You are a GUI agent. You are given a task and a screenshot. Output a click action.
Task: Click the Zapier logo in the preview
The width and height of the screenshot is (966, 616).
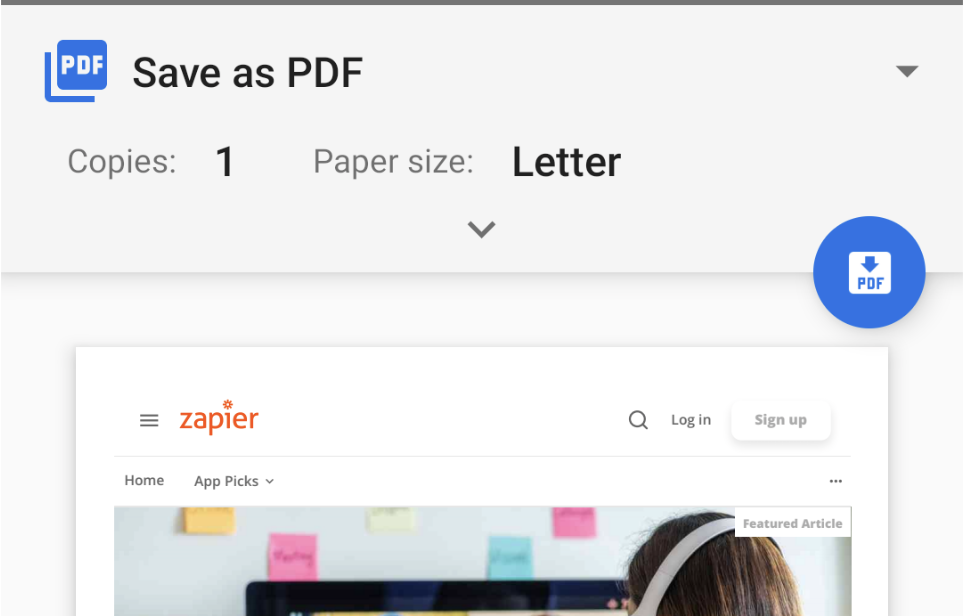(x=219, y=418)
